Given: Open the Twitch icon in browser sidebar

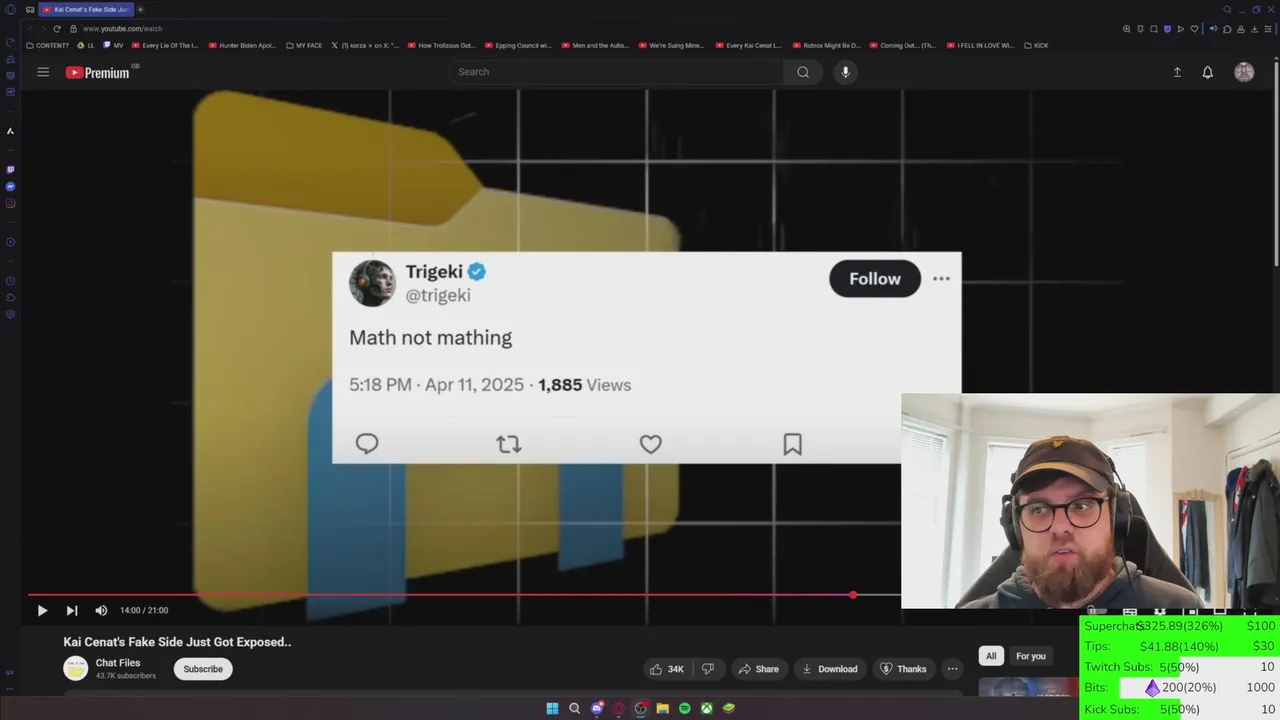Looking at the screenshot, I should 10,170.
